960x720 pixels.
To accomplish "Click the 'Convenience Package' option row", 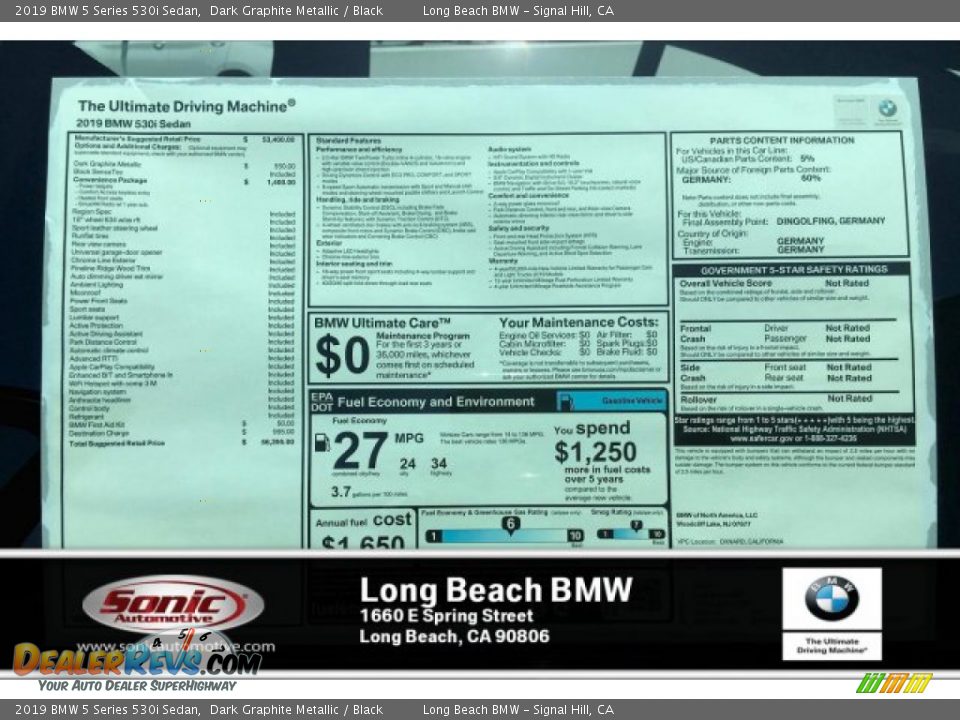I will [x=184, y=181].
